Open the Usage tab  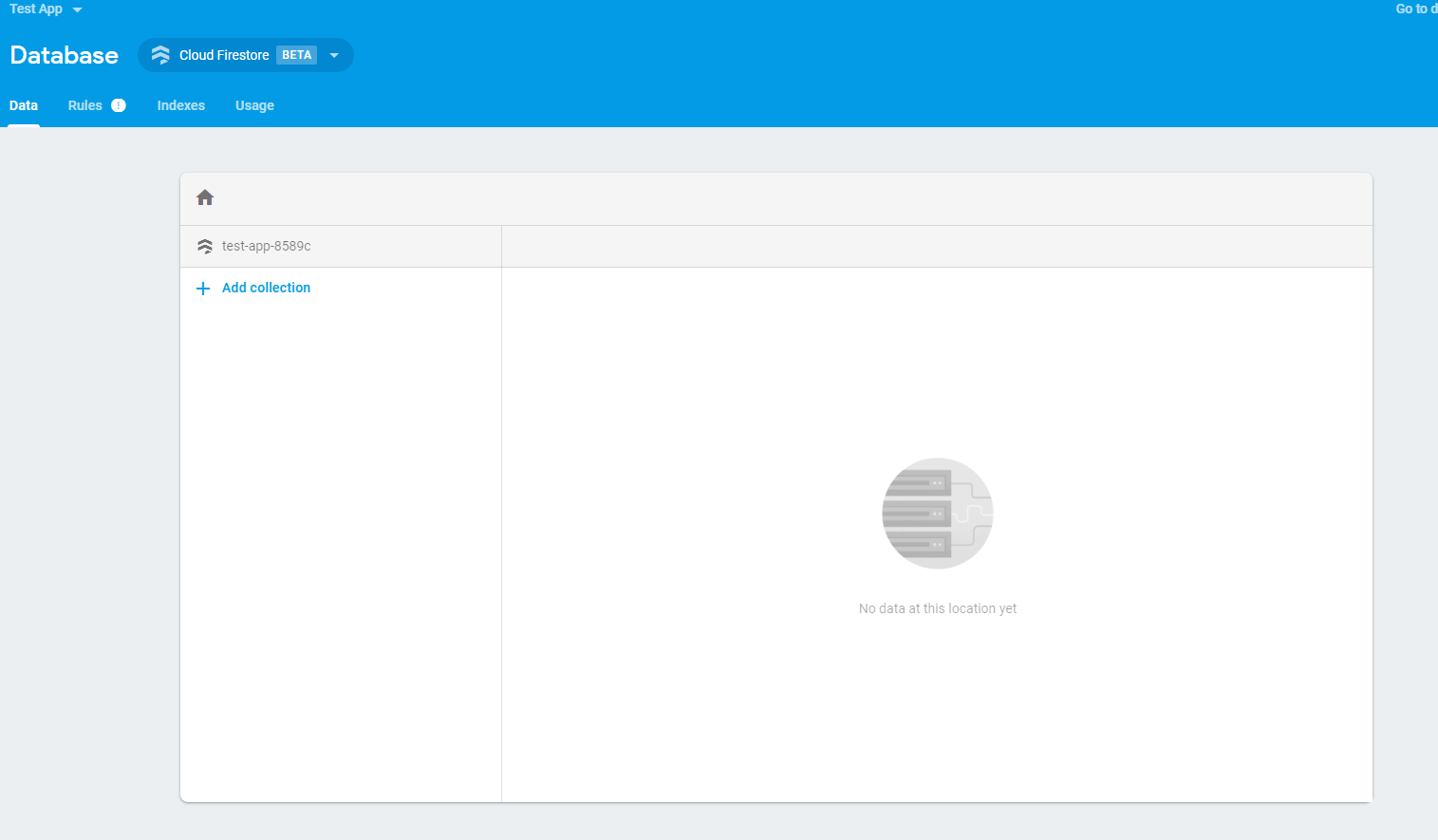pyautogui.click(x=253, y=104)
